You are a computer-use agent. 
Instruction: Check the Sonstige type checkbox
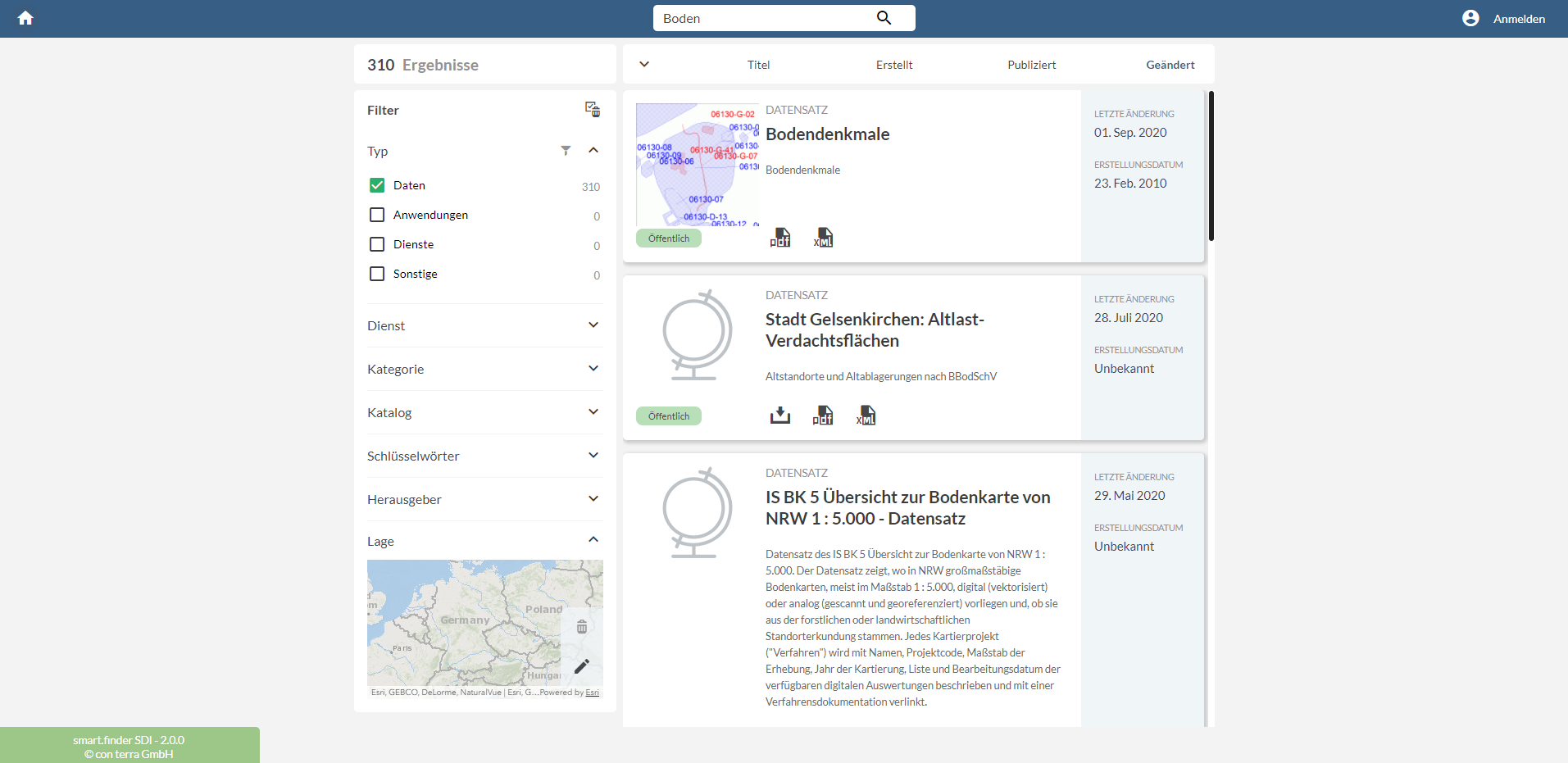coord(377,274)
